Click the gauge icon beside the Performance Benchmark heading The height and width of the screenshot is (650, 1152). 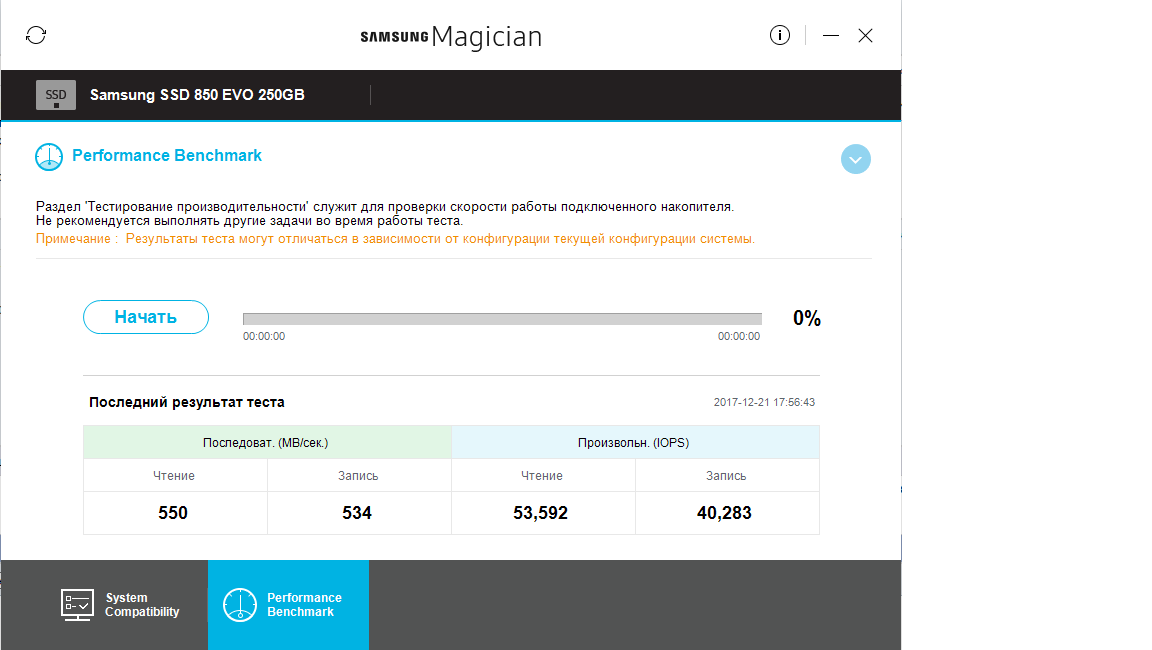coord(49,157)
